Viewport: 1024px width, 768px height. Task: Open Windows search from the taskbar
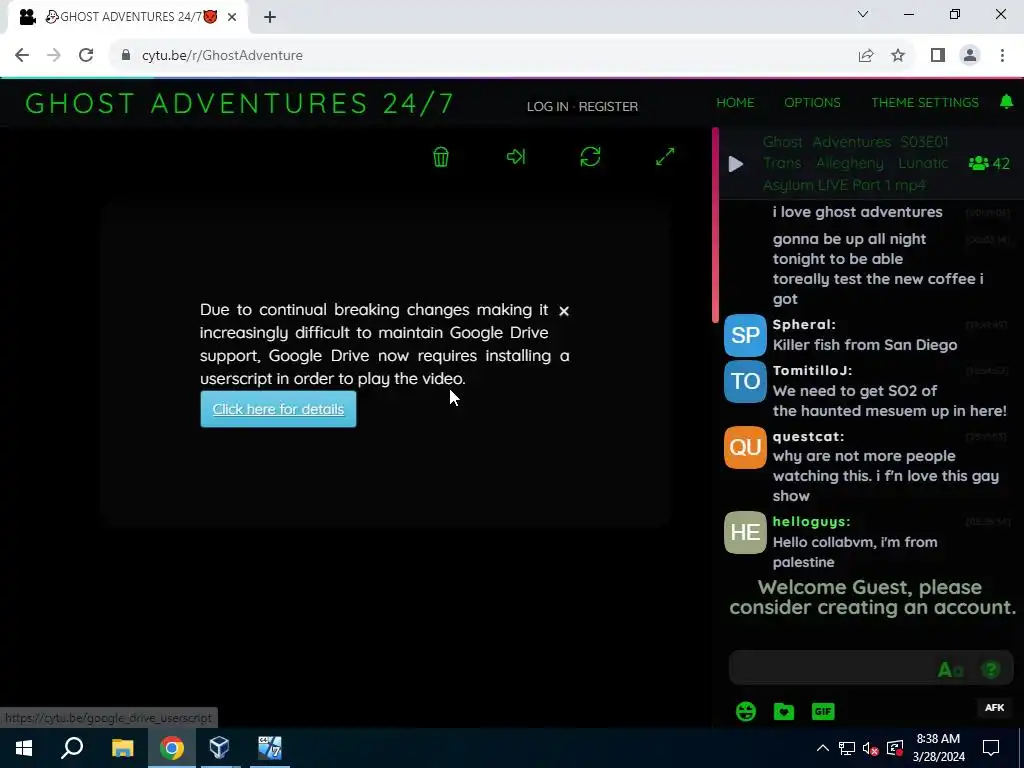click(72, 748)
